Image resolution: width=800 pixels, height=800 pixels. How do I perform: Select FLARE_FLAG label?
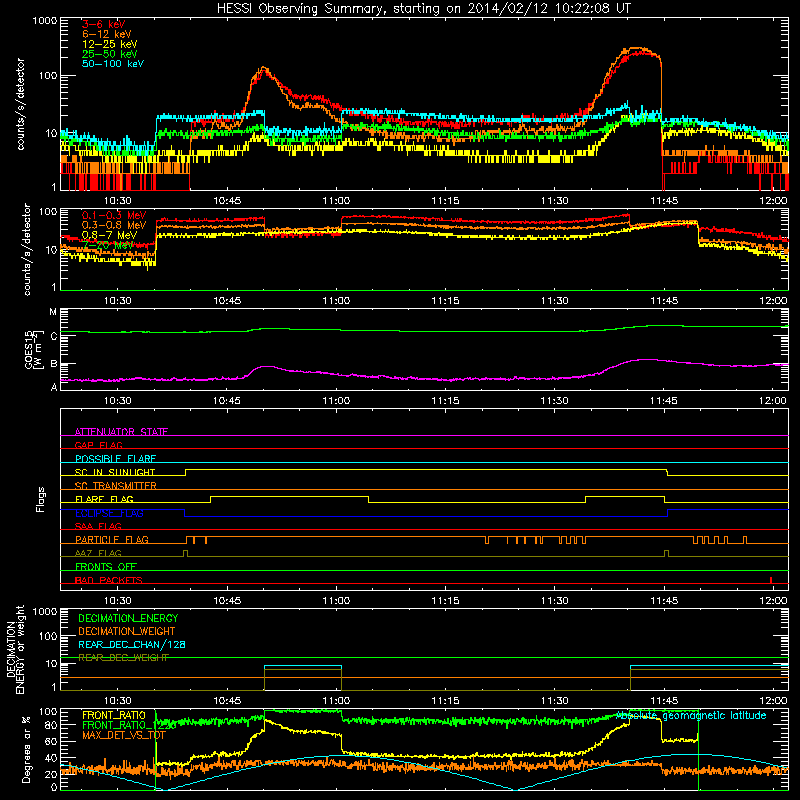tap(104, 499)
